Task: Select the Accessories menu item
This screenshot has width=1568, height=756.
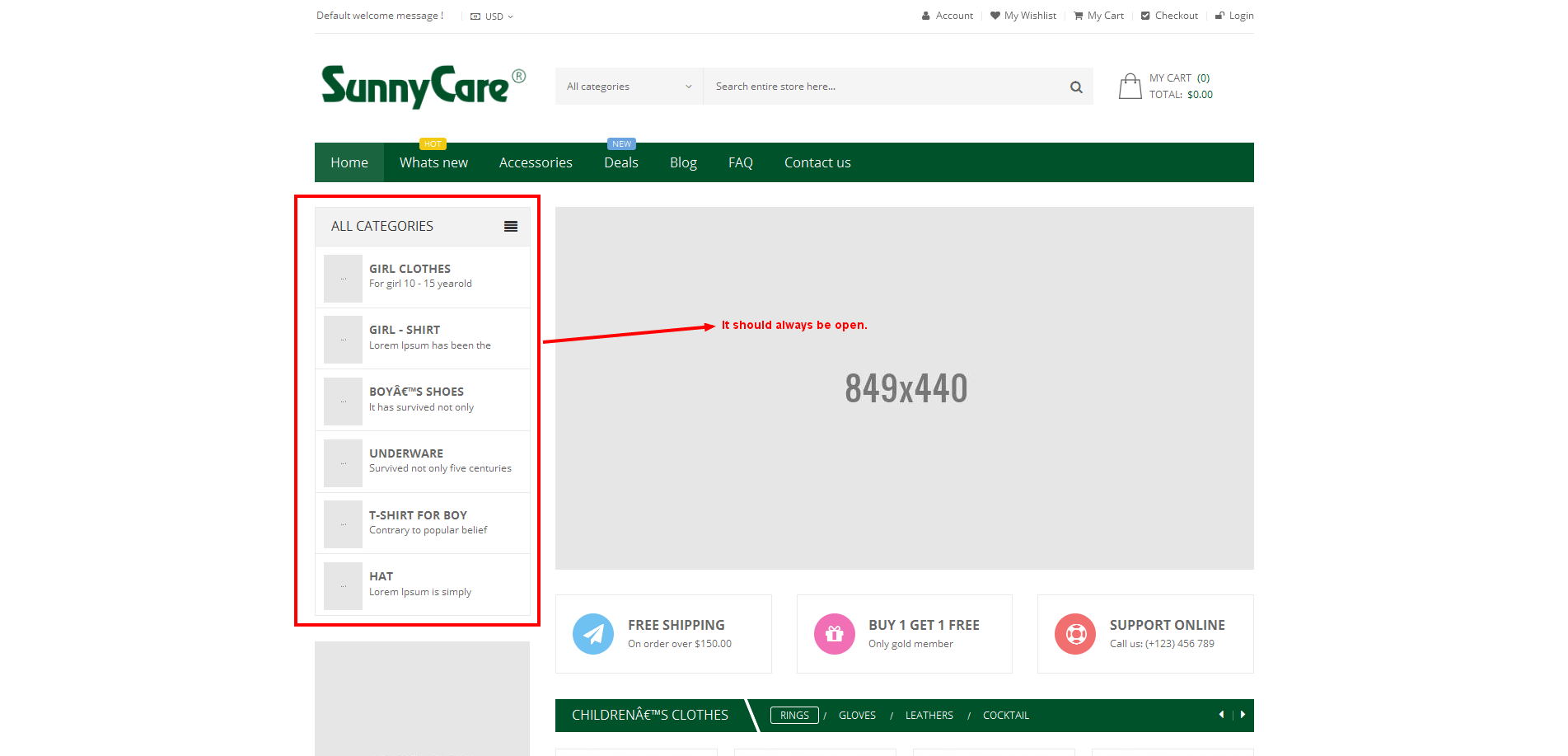Action: [x=536, y=163]
